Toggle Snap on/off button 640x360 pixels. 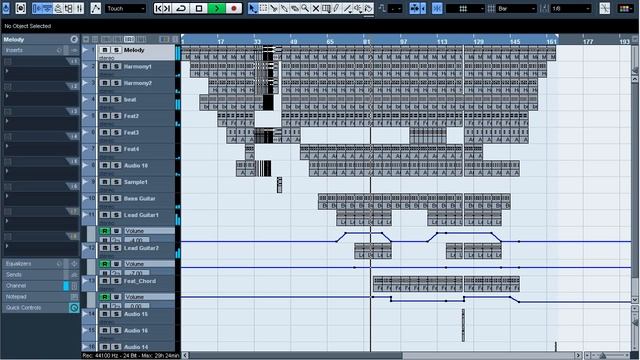coord(437,8)
